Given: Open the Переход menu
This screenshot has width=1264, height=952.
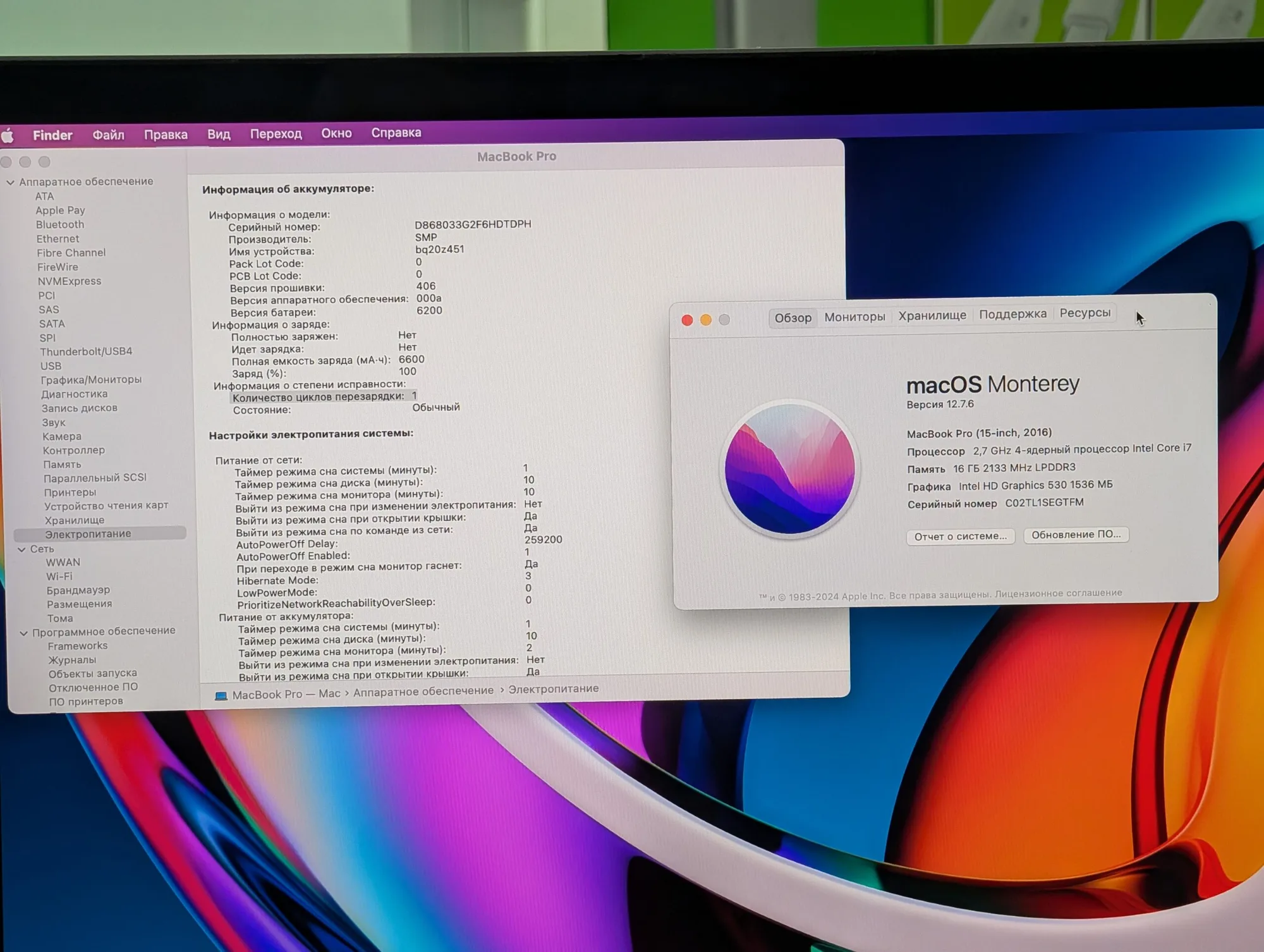Looking at the screenshot, I should point(276,134).
